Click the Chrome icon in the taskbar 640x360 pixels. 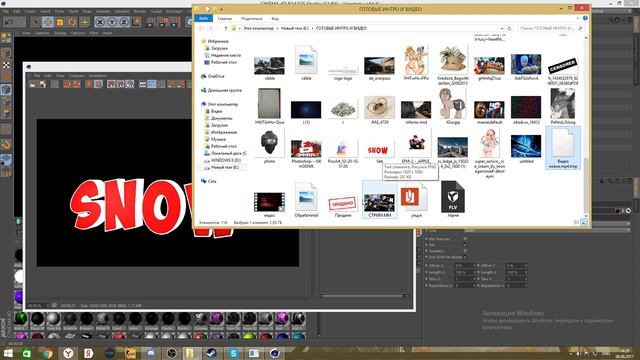47,353
